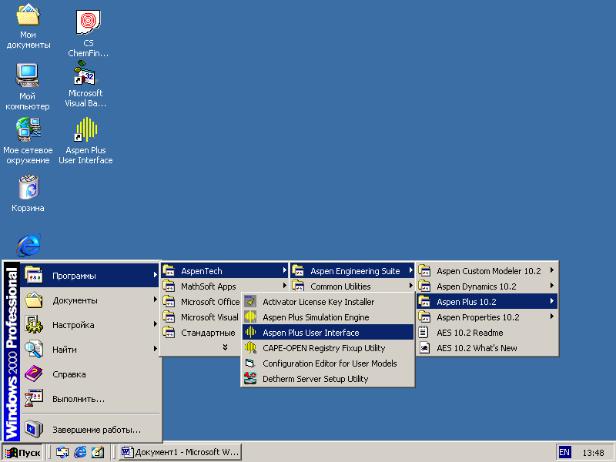Image resolution: width=616 pixels, height=462 pixels.
Task: Click the Настройка settings icon
Action: pyautogui.click(x=34, y=324)
